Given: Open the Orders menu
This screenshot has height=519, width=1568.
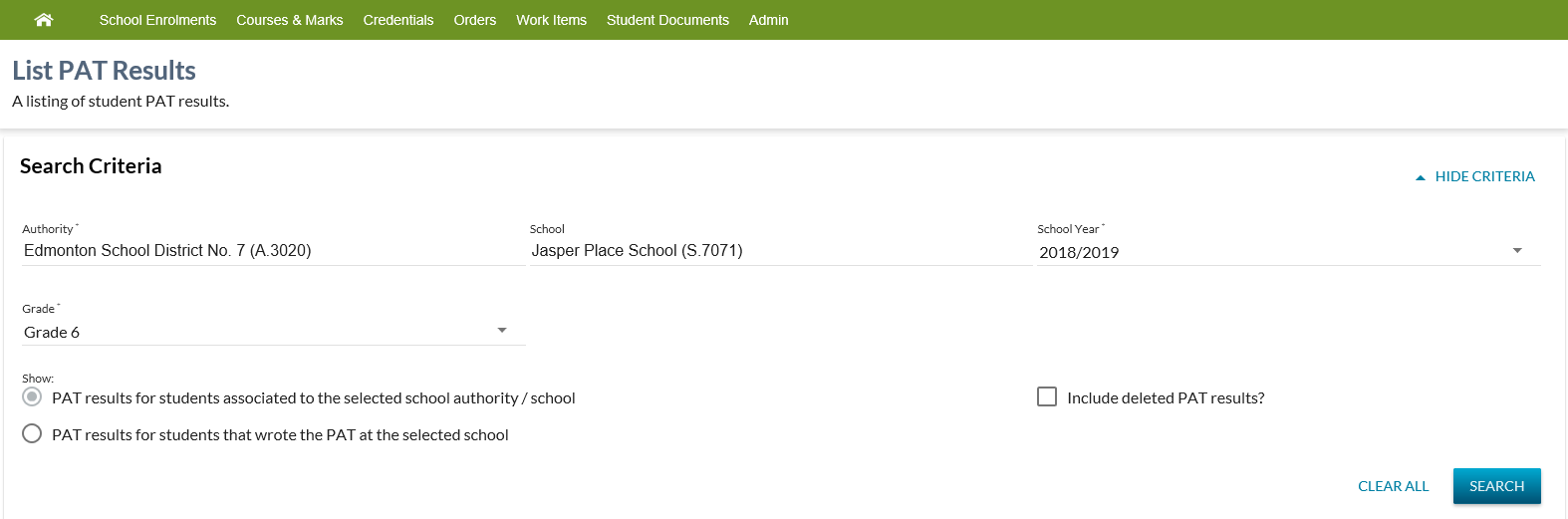Looking at the screenshot, I should (474, 20).
